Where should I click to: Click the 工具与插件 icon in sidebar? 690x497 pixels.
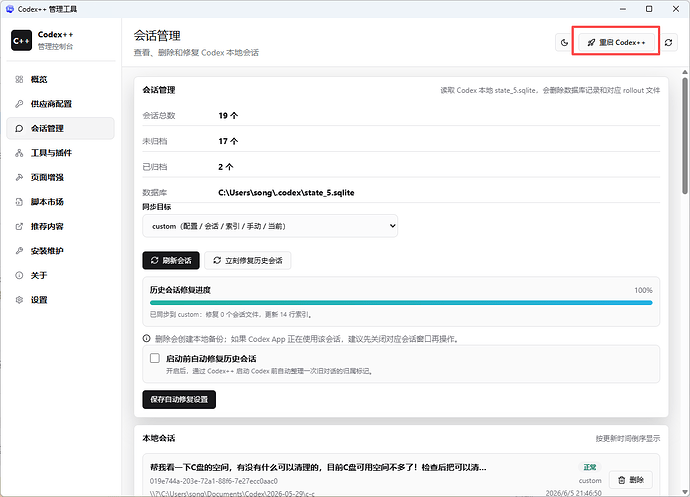pyautogui.click(x=19, y=153)
